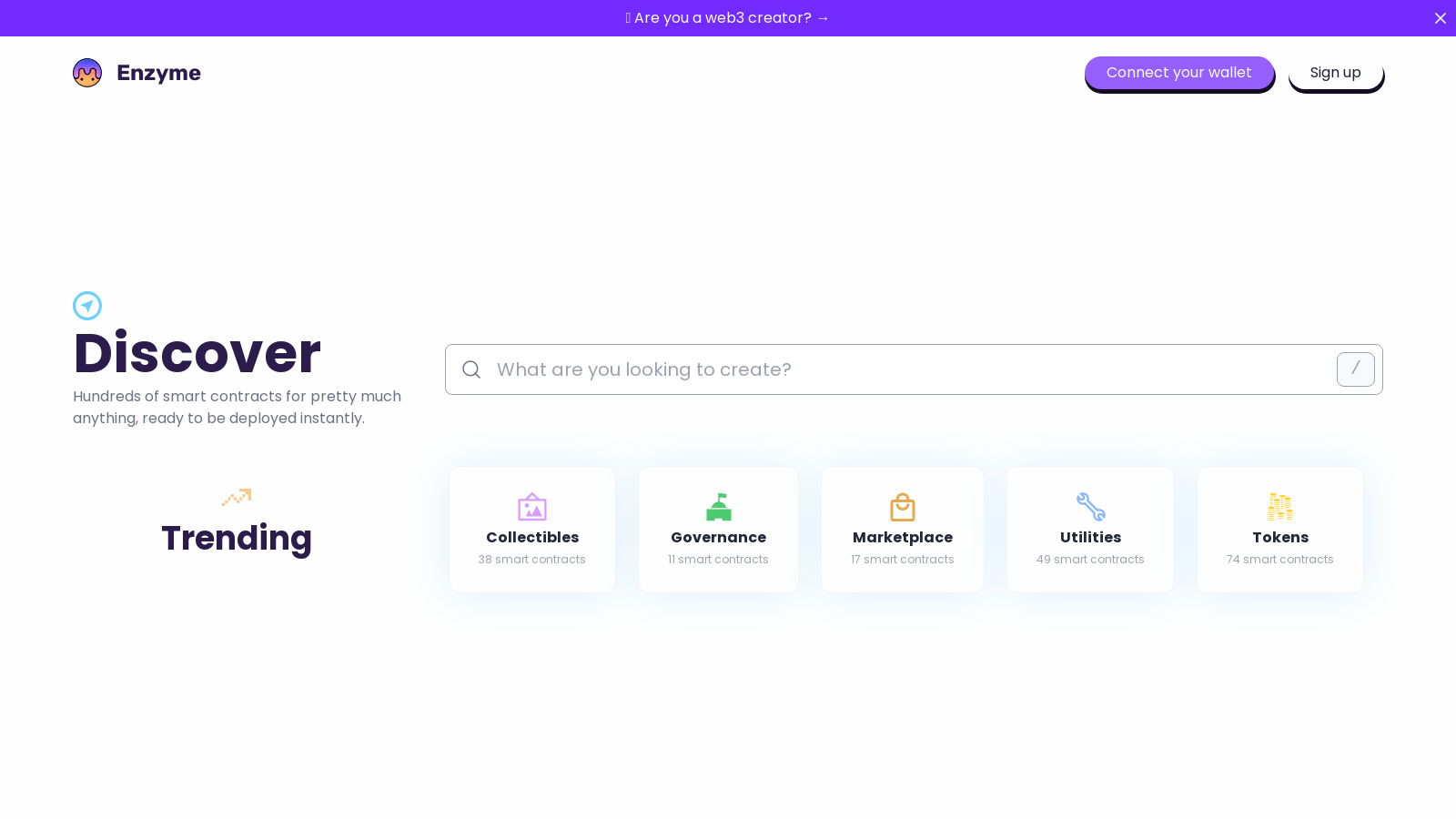
Task: Click the magnifying glass search icon
Action: click(471, 369)
